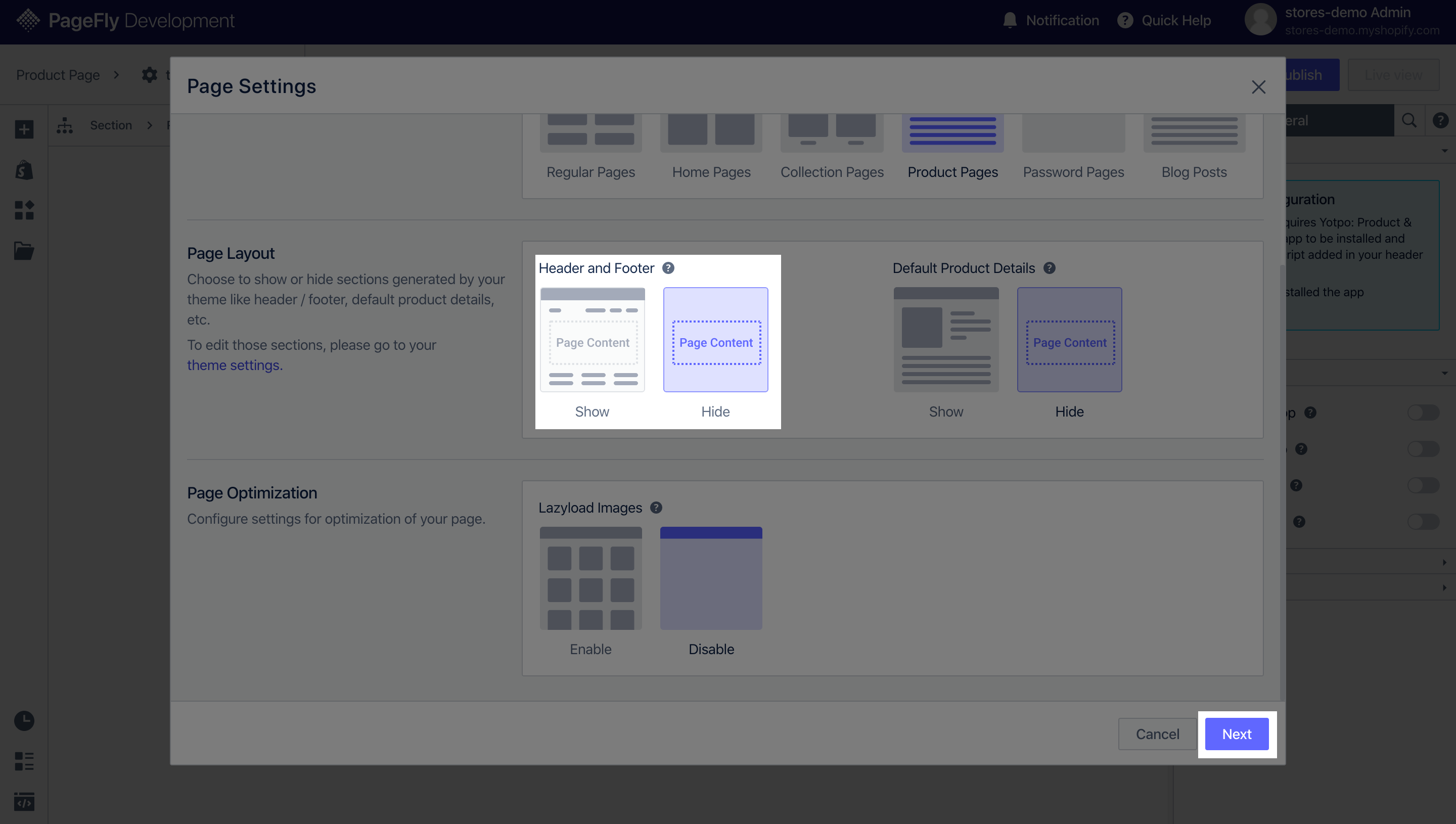This screenshot has width=1456, height=824.
Task: Choose Password Pages page type
Action: (1073, 147)
